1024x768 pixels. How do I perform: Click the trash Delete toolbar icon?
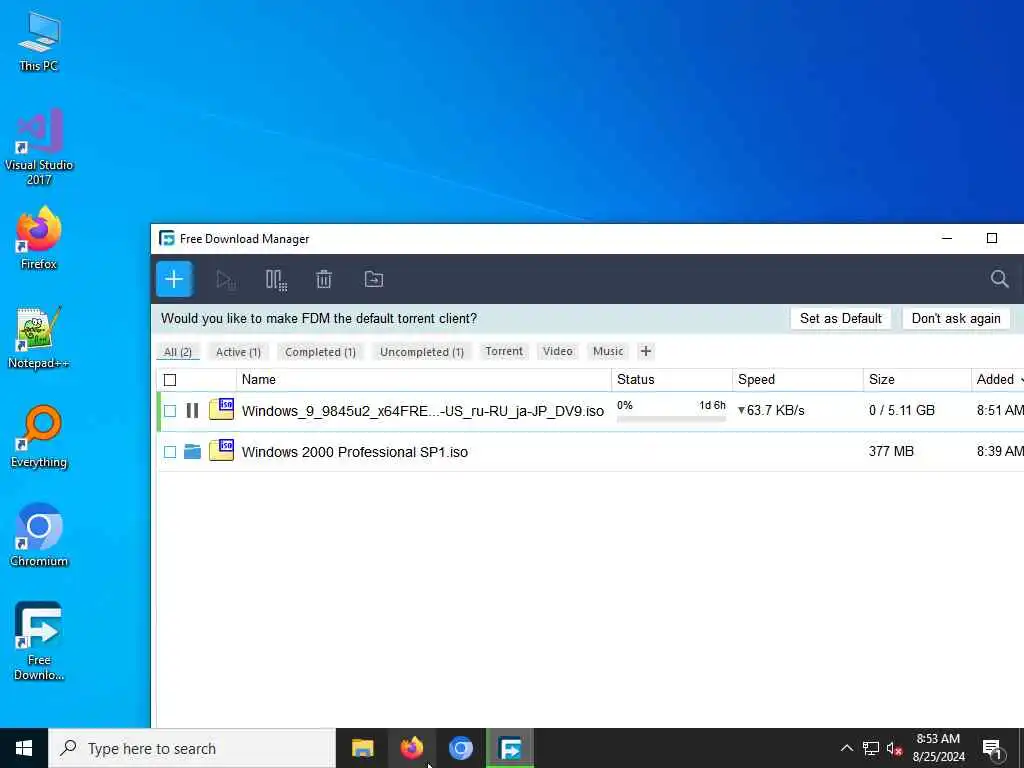[324, 280]
